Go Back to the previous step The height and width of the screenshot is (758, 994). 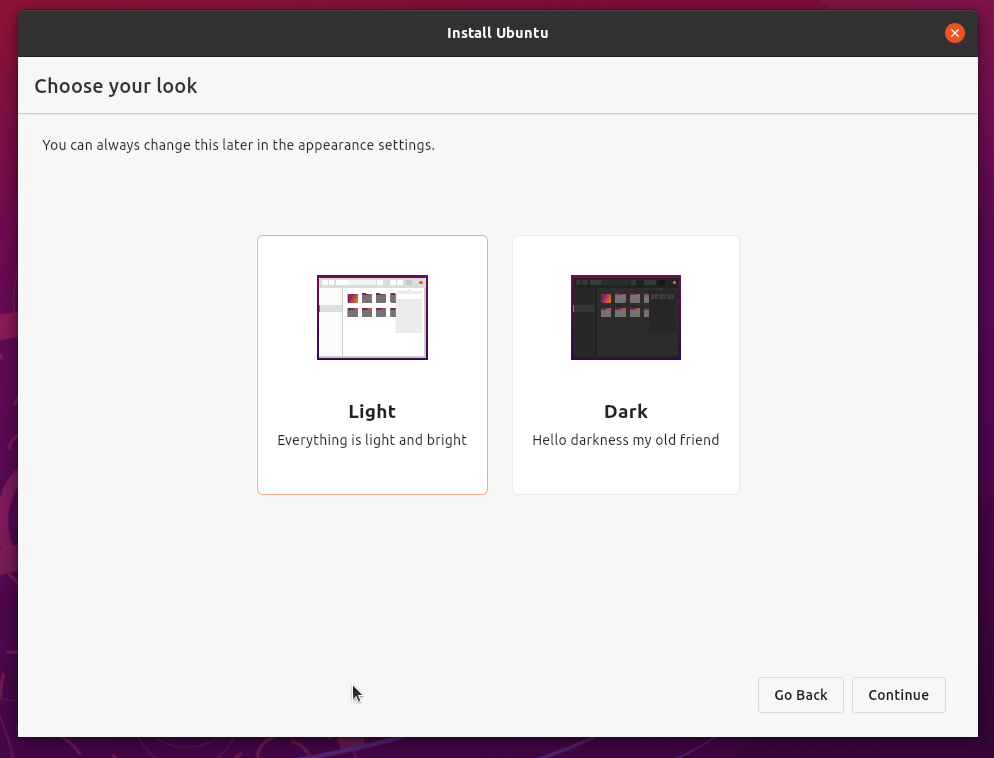pos(800,695)
